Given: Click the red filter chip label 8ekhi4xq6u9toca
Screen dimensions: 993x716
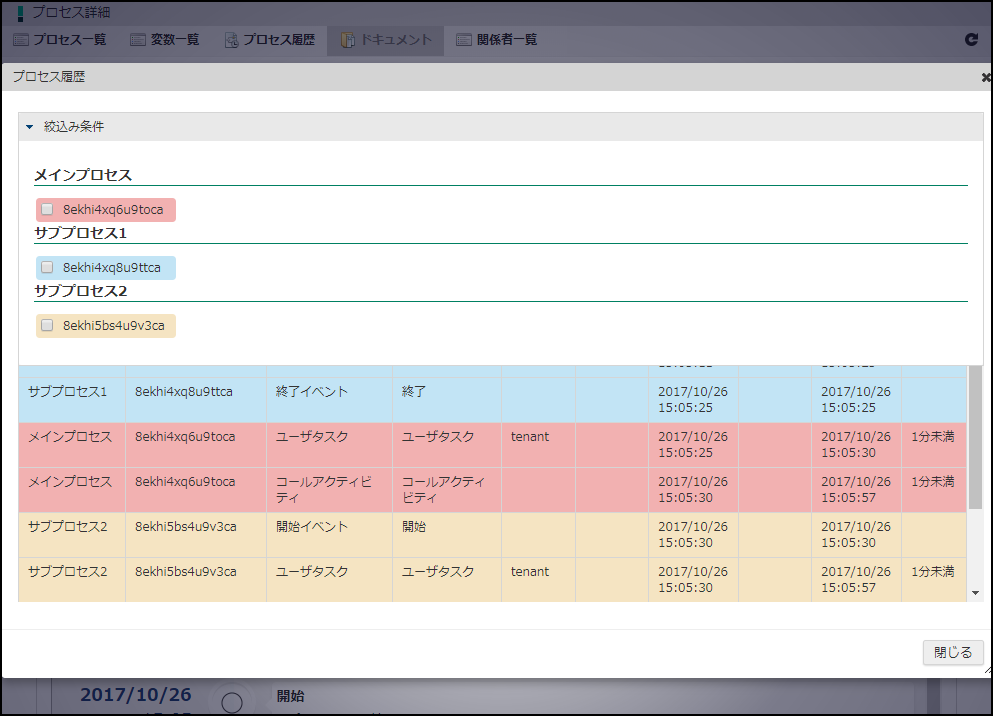Looking at the screenshot, I should (113, 210).
